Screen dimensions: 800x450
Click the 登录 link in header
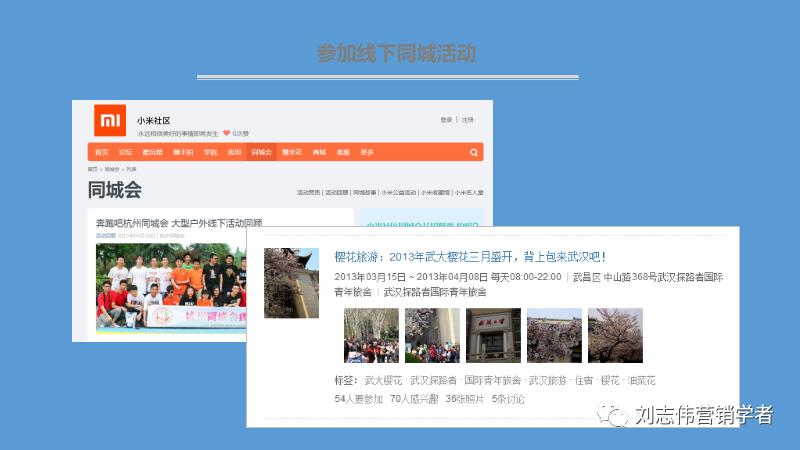coord(446,119)
